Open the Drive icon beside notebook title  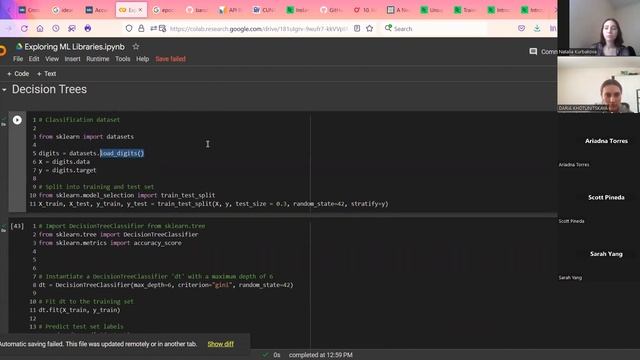pos(19,47)
